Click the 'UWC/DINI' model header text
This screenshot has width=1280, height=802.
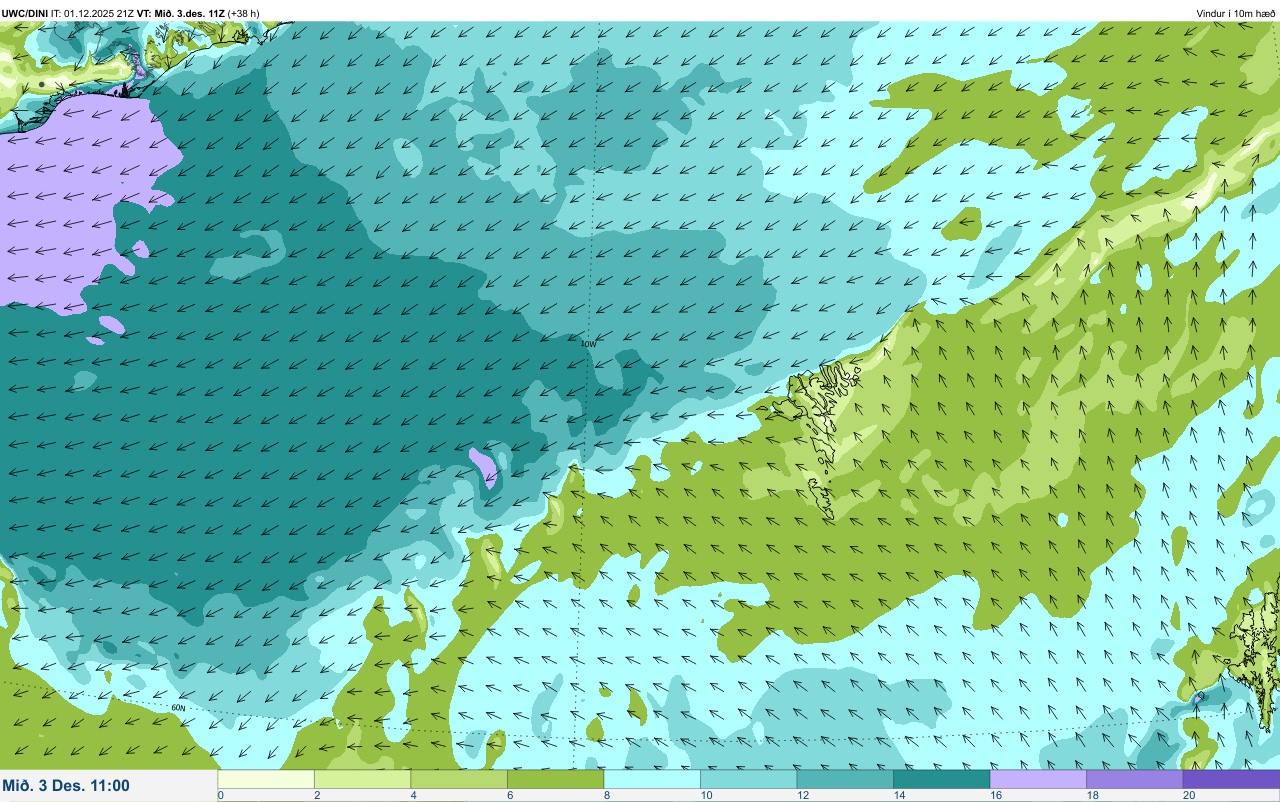pyautogui.click(x=25, y=13)
